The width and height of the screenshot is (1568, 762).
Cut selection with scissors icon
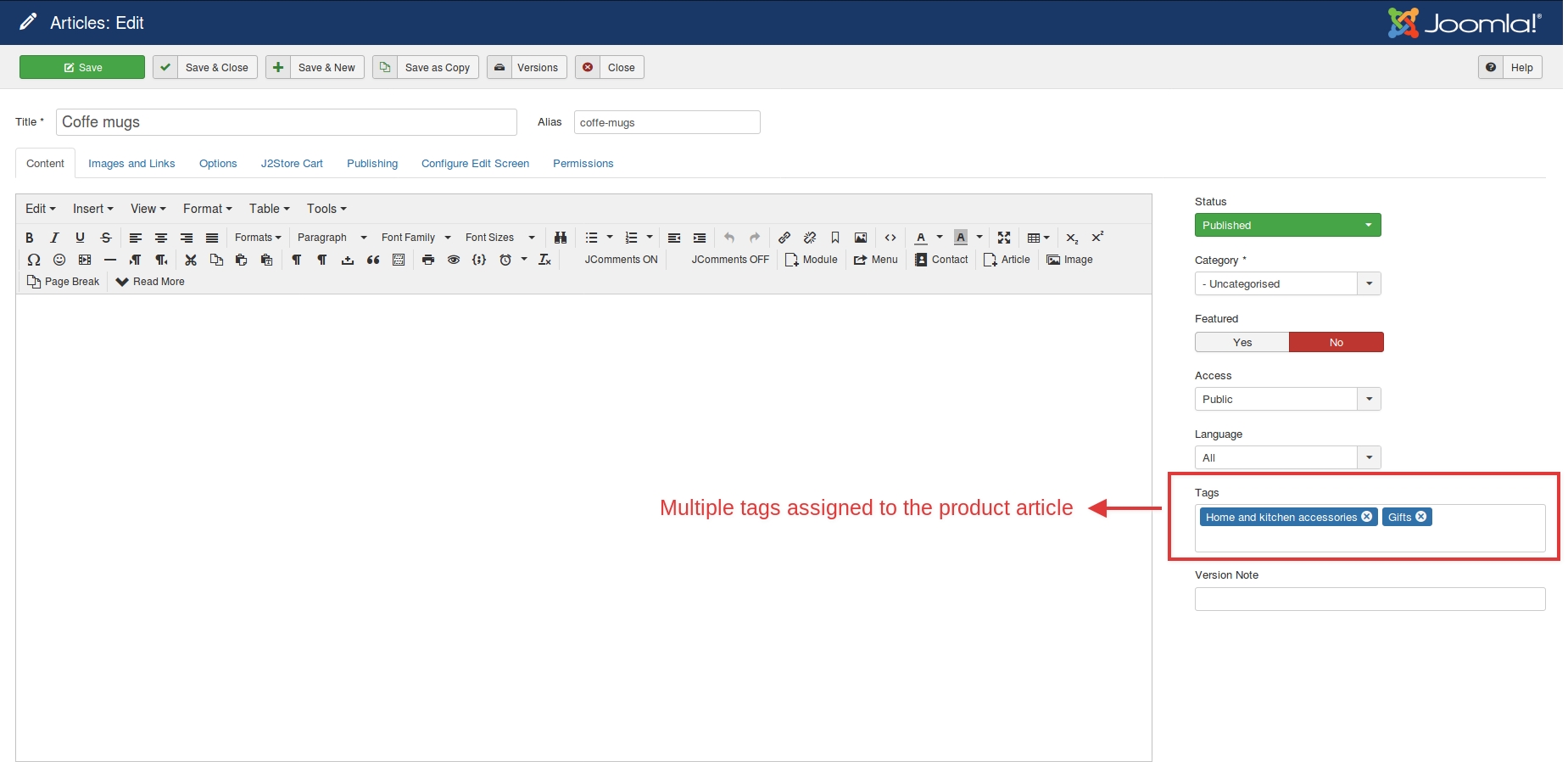(191, 260)
